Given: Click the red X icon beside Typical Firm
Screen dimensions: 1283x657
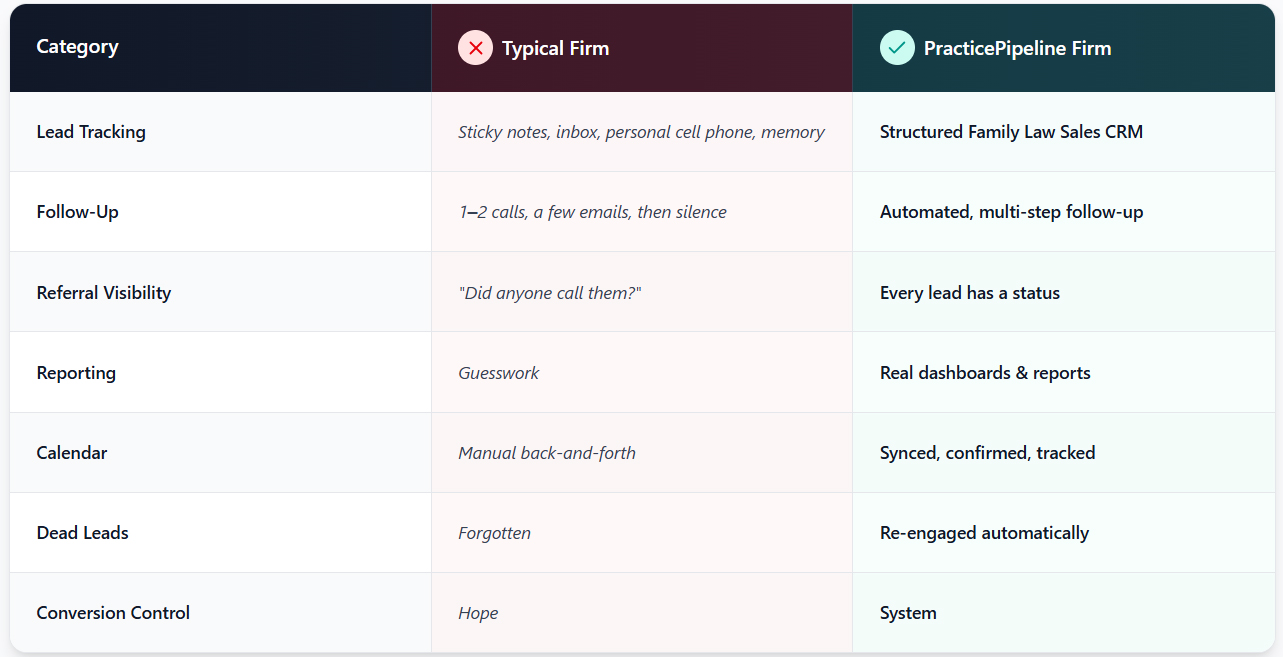Looking at the screenshot, I should tap(475, 48).
